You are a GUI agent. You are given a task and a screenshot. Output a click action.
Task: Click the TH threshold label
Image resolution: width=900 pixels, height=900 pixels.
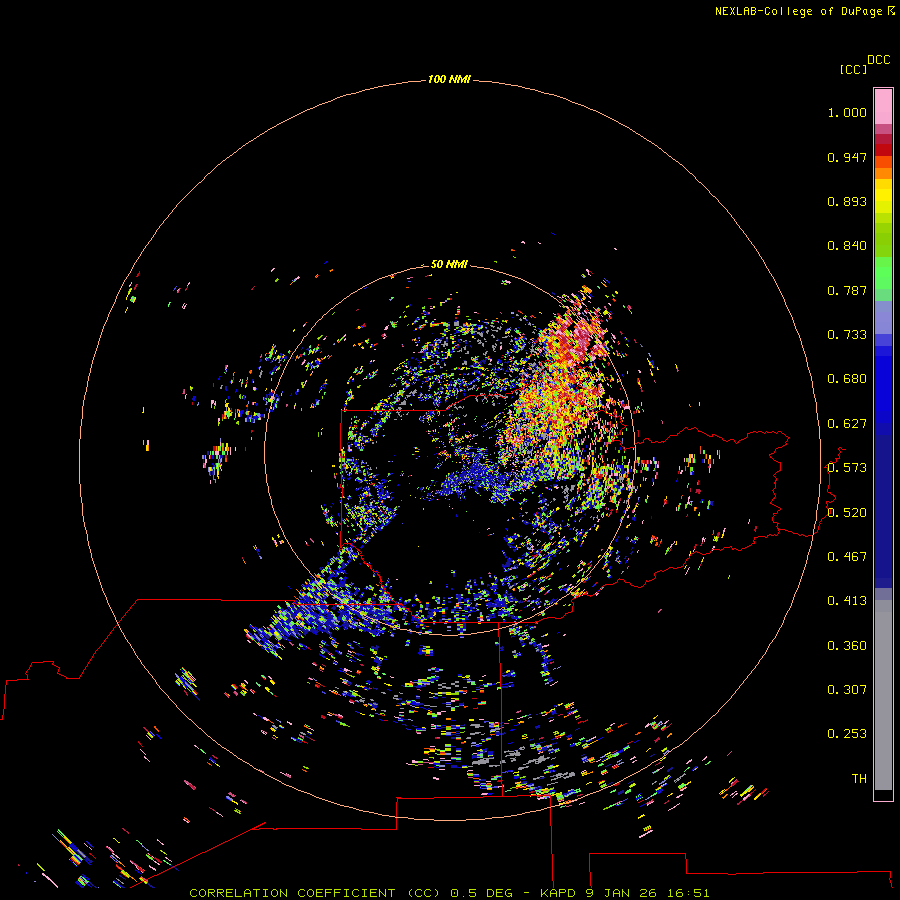pyautogui.click(x=859, y=779)
